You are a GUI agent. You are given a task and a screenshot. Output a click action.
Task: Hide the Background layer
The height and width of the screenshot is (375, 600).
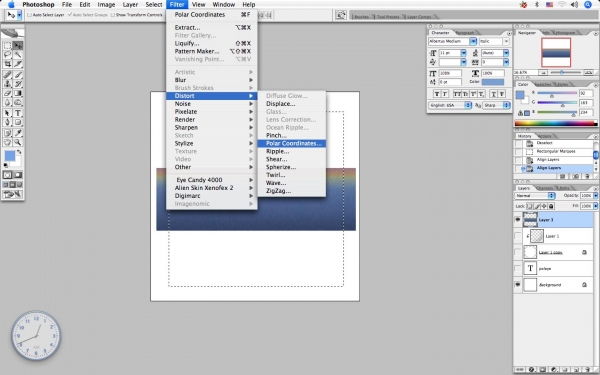click(518, 284)
